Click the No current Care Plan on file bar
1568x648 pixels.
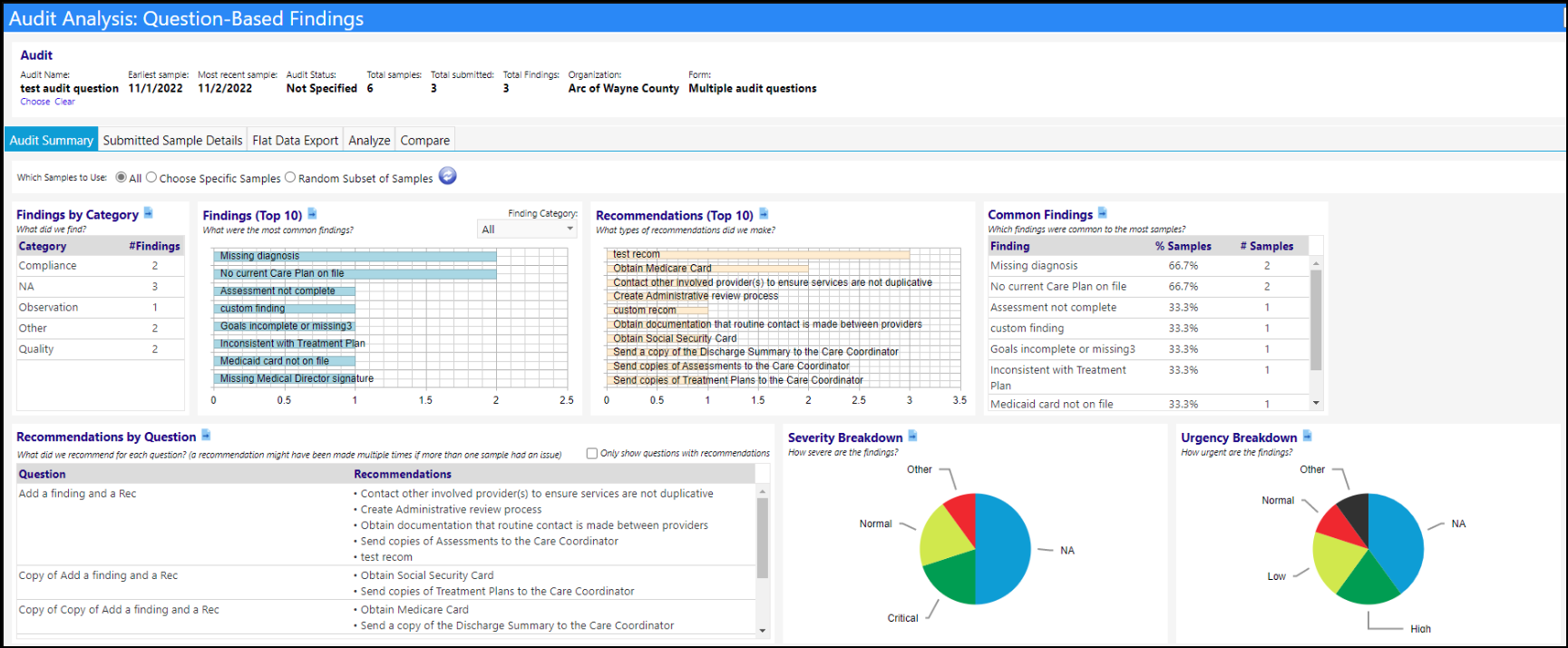click(x=355, y=273)
